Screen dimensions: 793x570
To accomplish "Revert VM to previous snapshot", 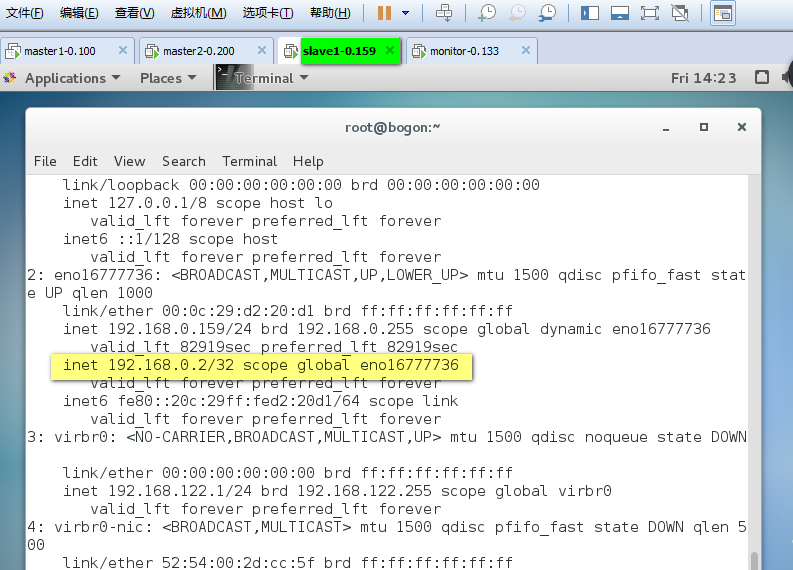I will (x=517, y=13).
